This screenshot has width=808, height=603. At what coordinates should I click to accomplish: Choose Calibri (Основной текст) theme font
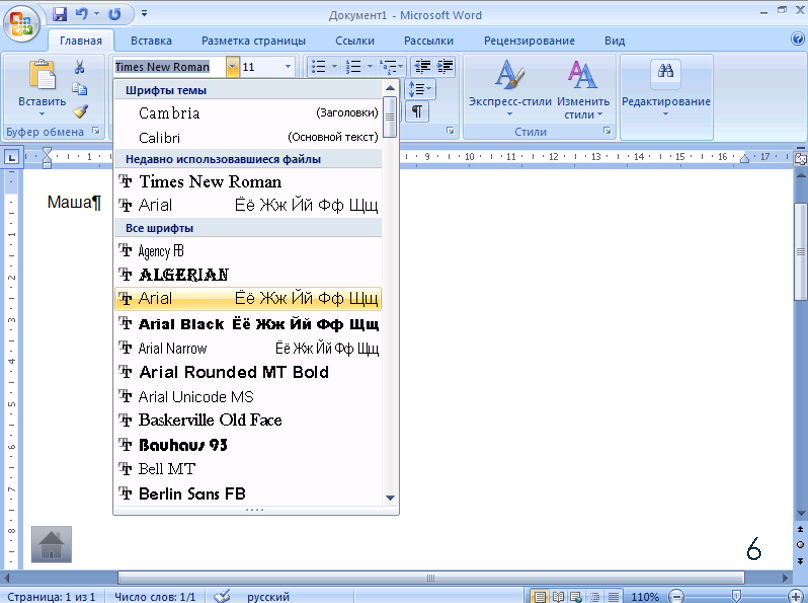[248, 138]
